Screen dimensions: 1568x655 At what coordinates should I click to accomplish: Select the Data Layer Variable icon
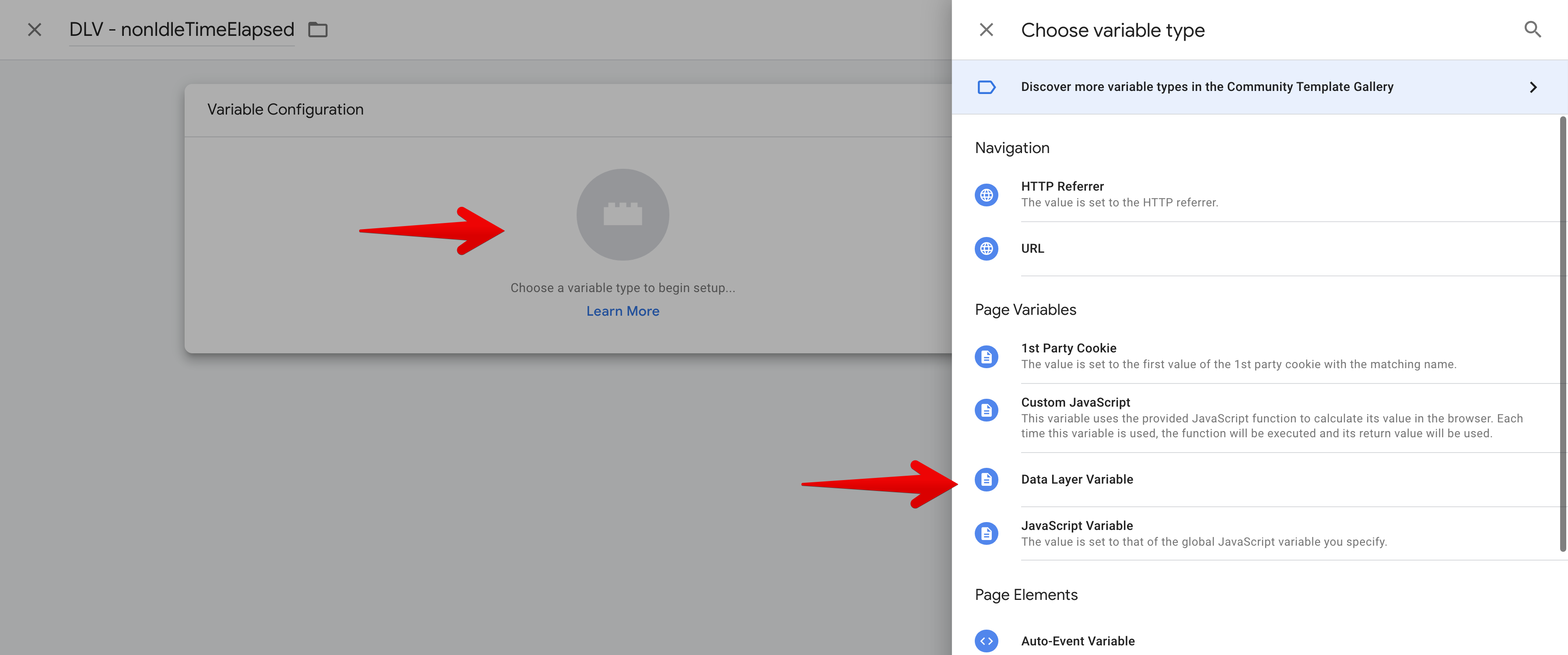(x=986, y=479)
